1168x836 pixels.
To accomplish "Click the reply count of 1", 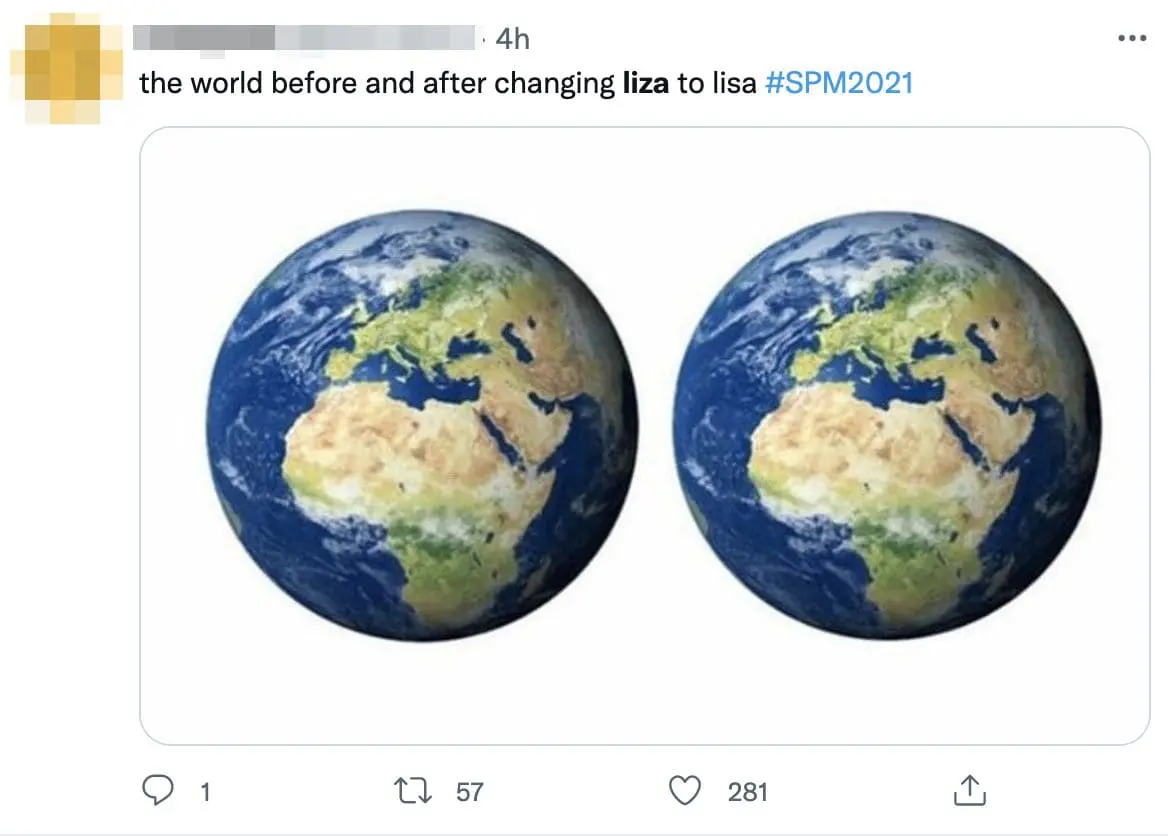I will (205, 793).
